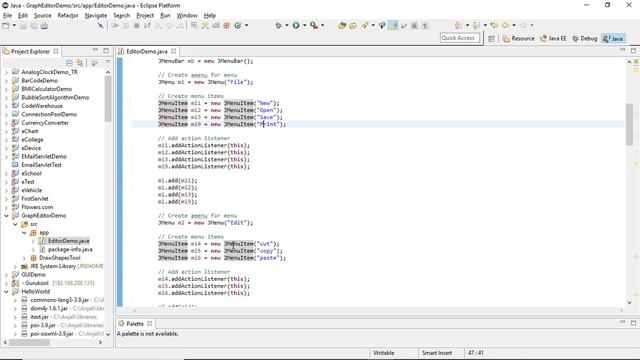Select the EditorDemo.java editor tab
The width and height of the screenshot is (640, 360).
click(x=147, y=51)
